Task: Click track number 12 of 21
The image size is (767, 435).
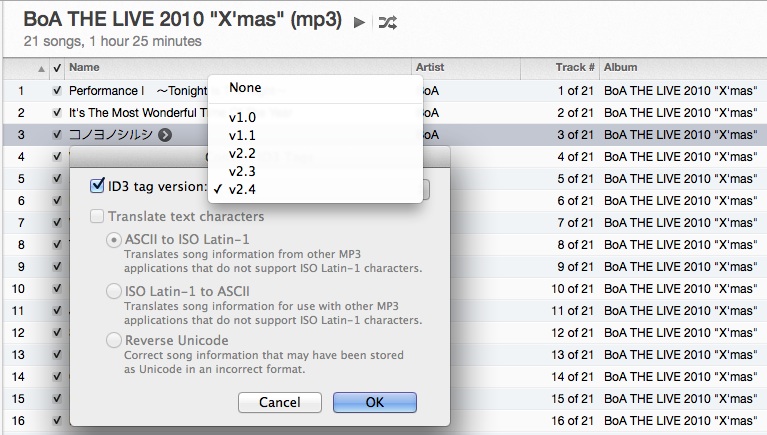Action: 572,333
